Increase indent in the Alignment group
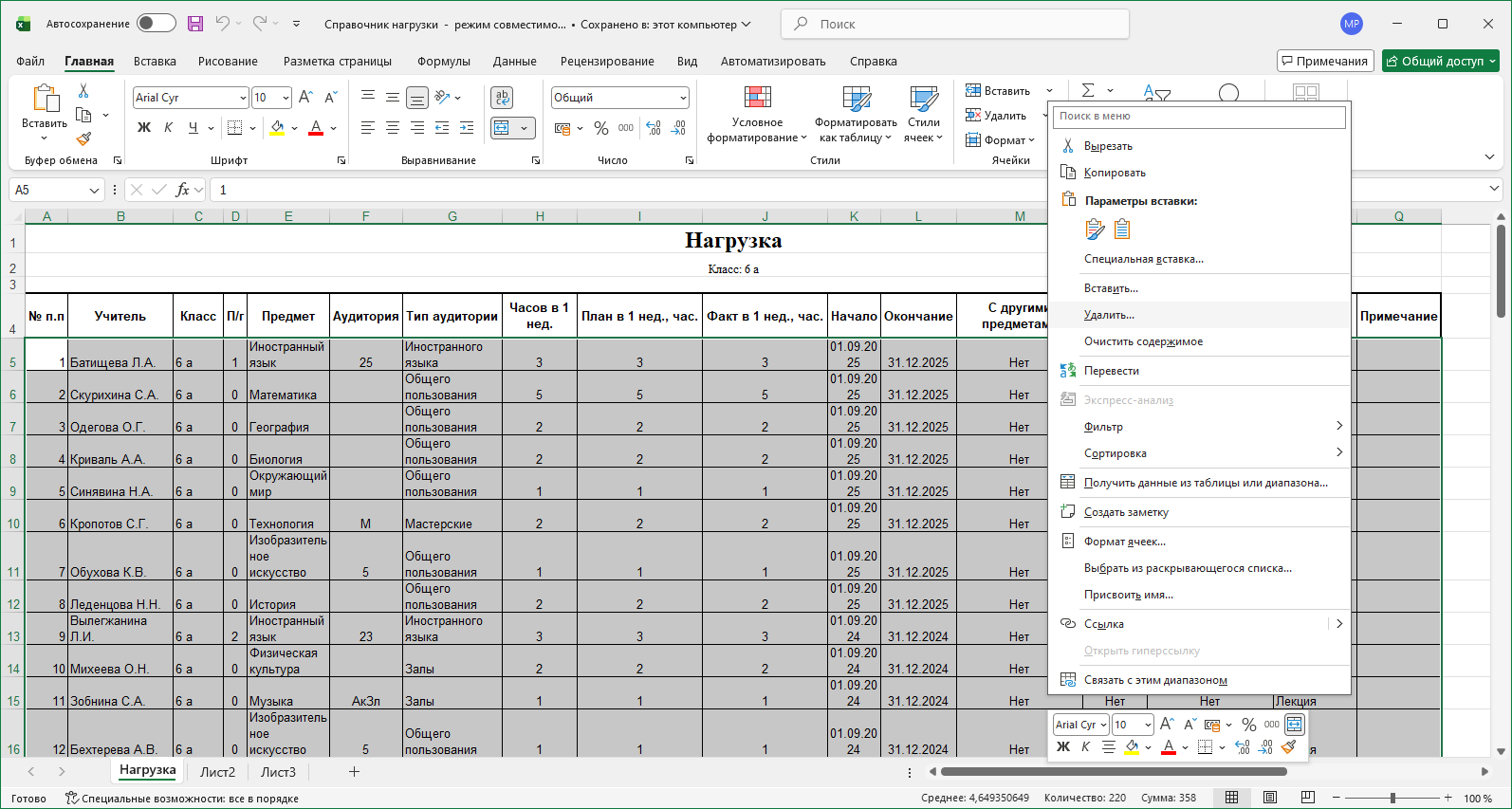 467,127
